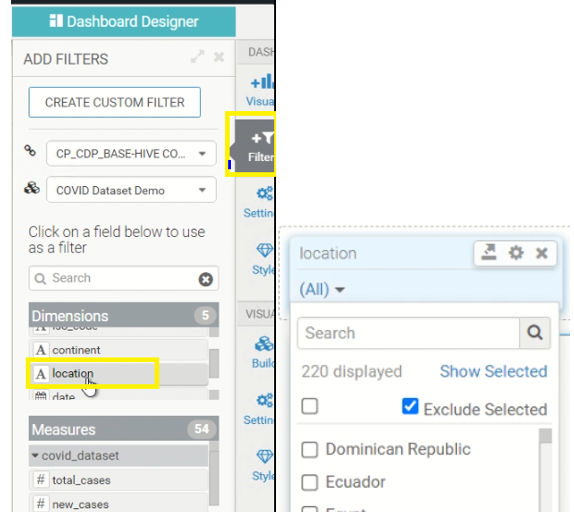Toggle the select-all checkbox
This screenshot has width=574, height=528.
point(309,406)
